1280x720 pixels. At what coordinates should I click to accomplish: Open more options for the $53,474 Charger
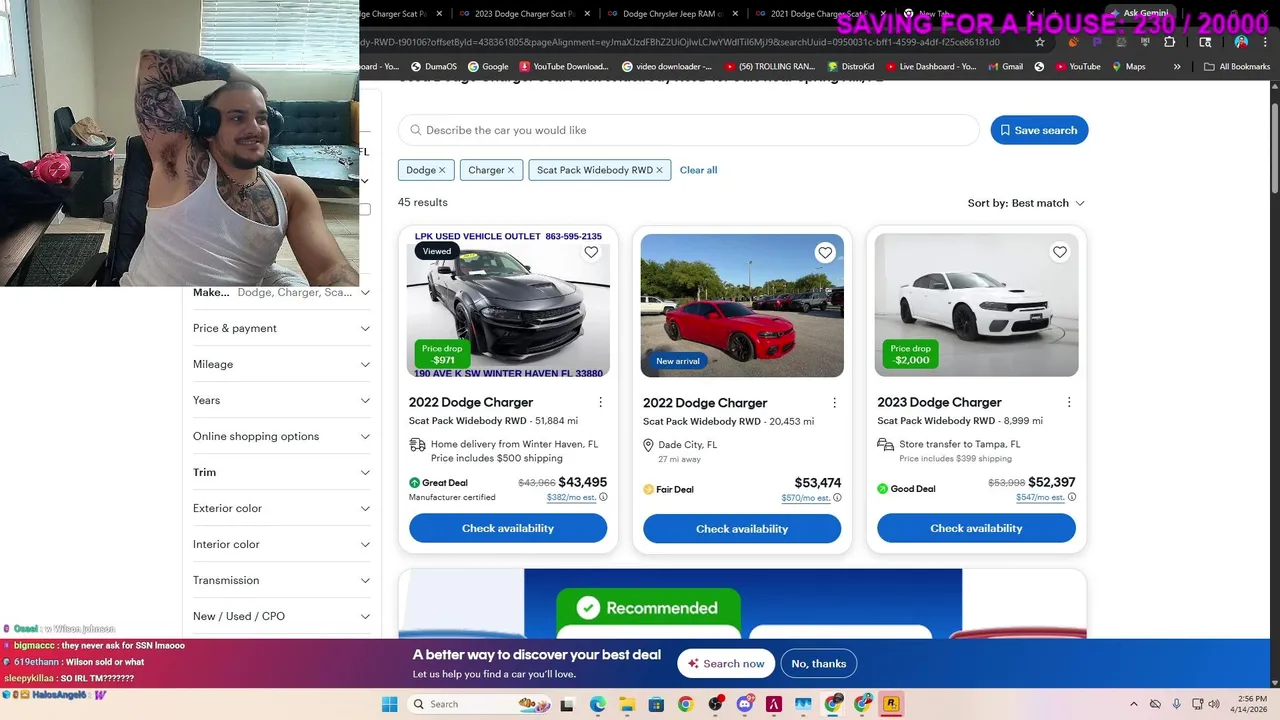[834, 403]
